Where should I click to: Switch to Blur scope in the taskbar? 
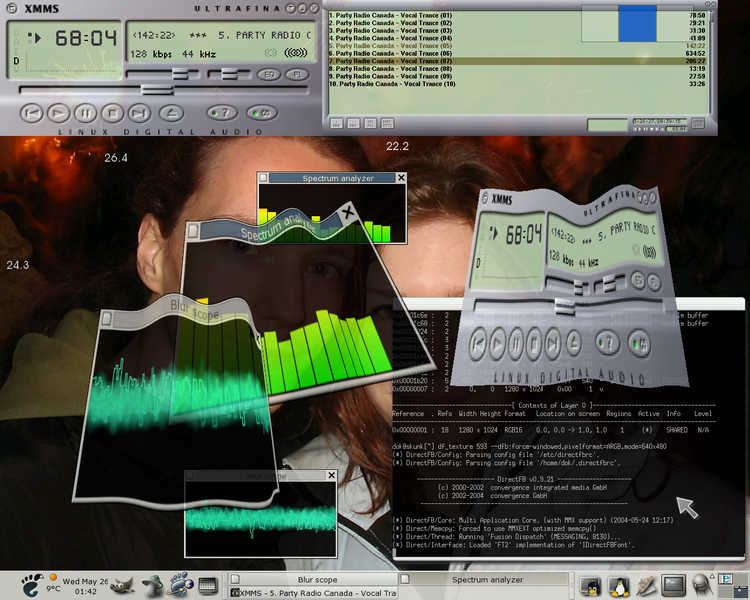pyautogui.click(x=313, y=579)
